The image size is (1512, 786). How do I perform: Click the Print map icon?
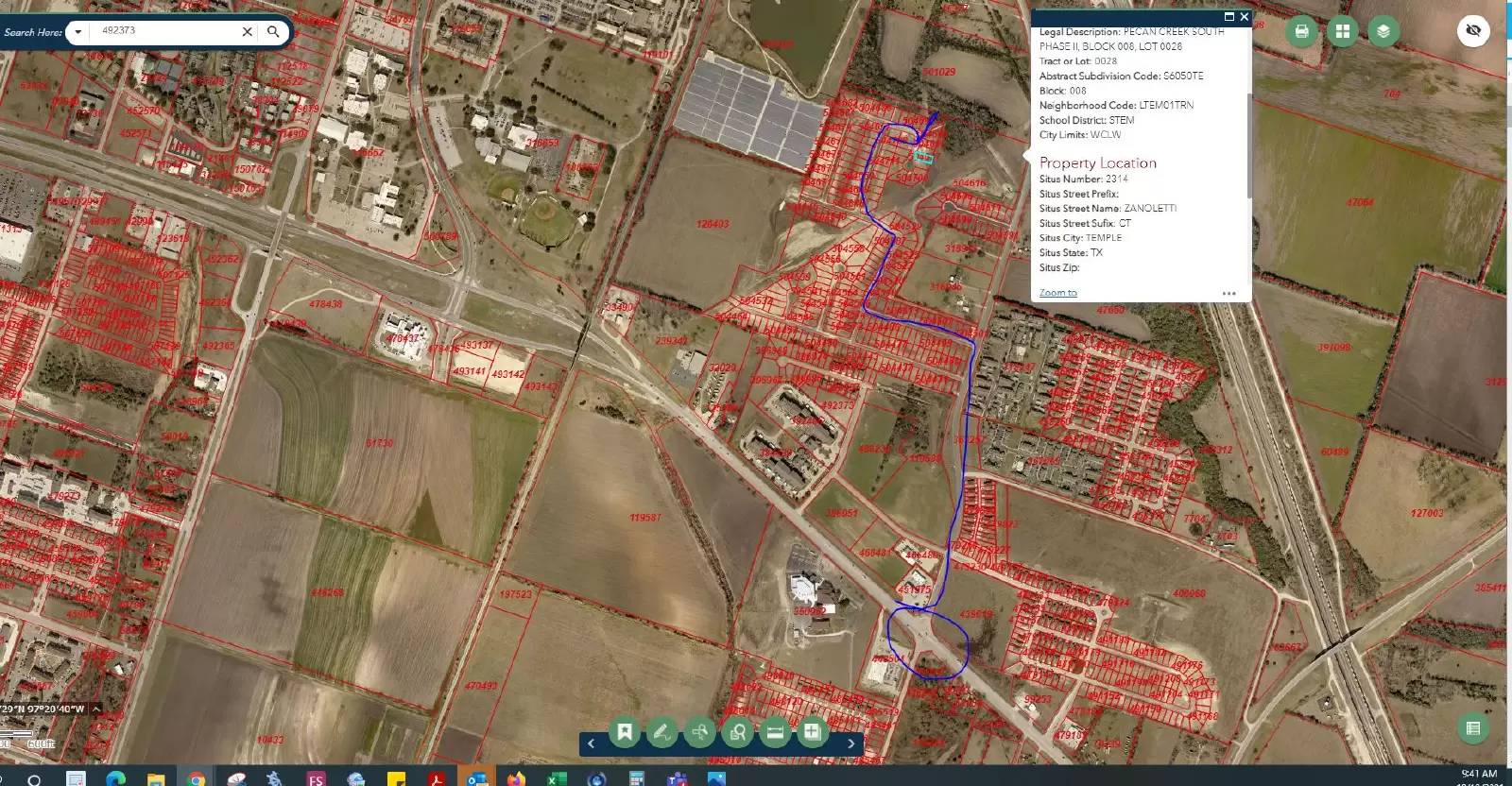coord(1301,31)
